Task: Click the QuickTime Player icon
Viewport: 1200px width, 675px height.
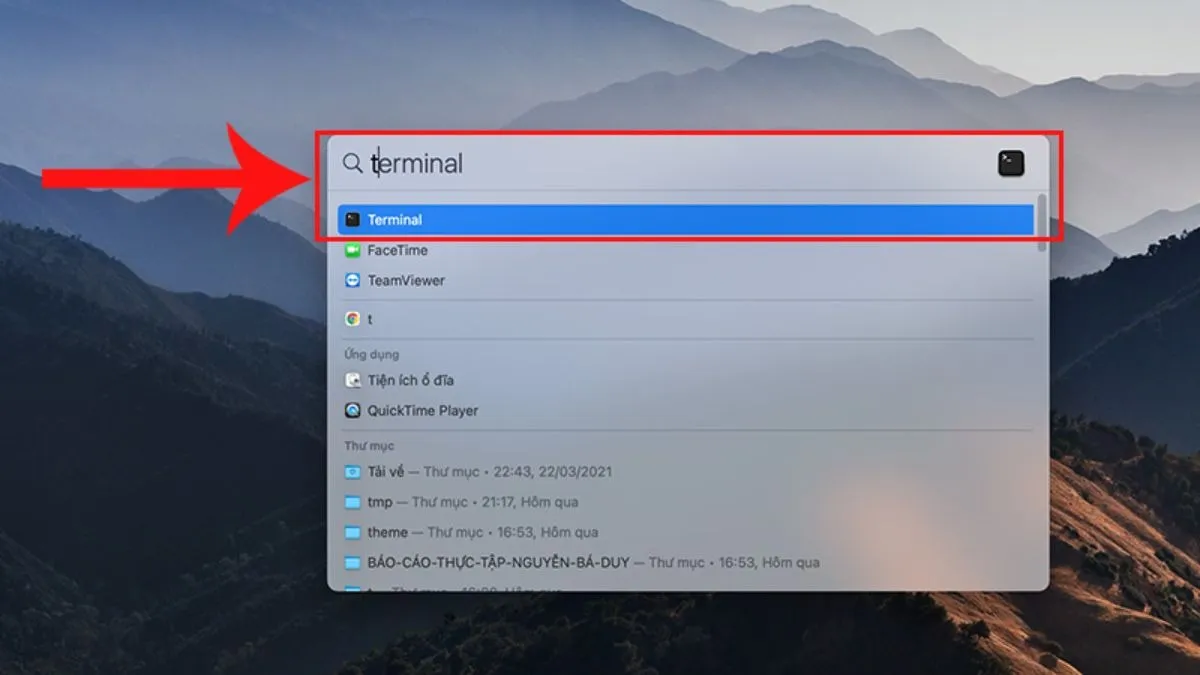Action: click(x=351, y=410)
